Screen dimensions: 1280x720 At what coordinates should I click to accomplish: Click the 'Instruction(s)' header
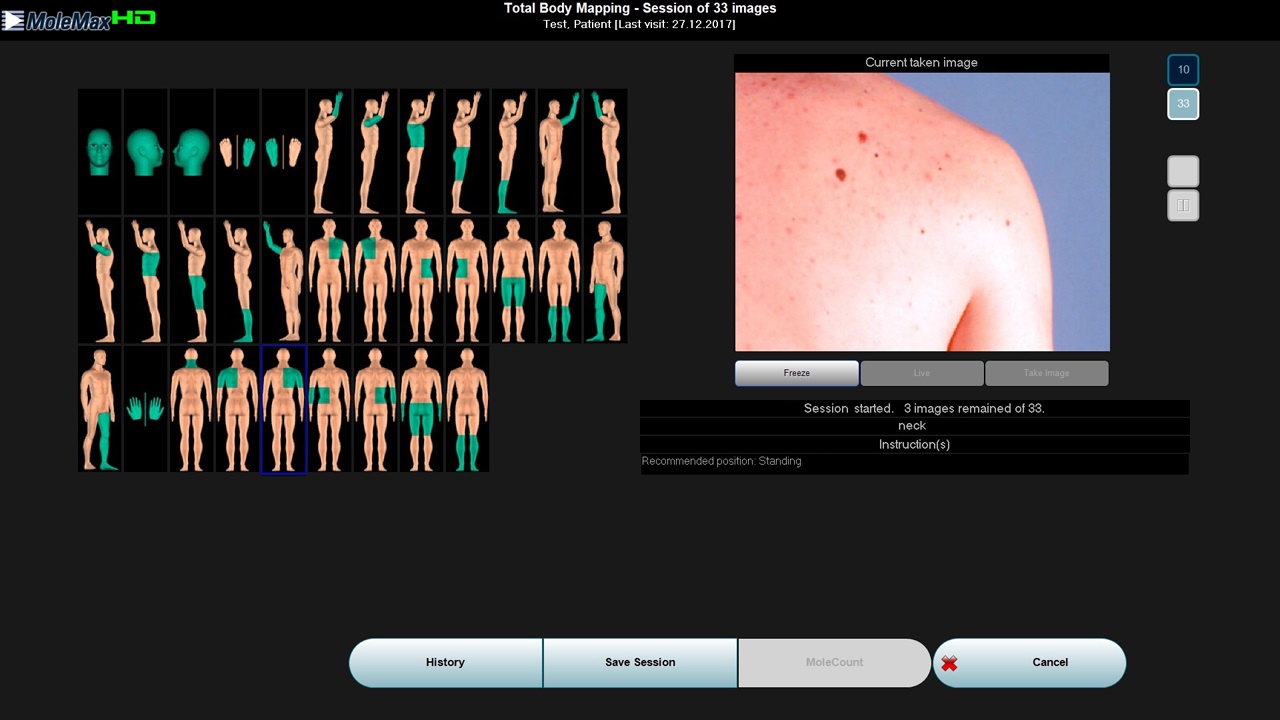pos(914,444)
